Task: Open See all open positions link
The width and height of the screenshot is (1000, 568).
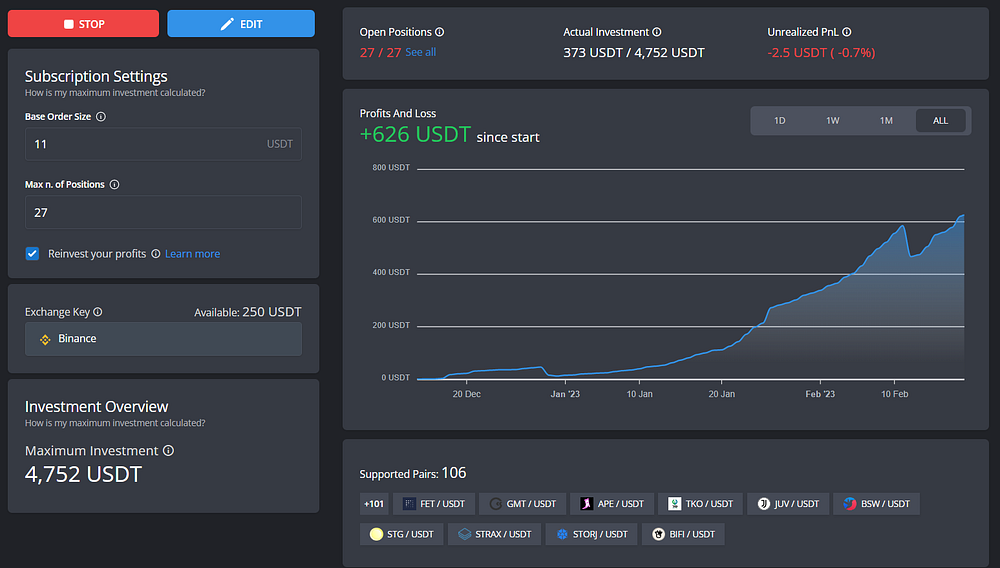Action: [421, 52]
